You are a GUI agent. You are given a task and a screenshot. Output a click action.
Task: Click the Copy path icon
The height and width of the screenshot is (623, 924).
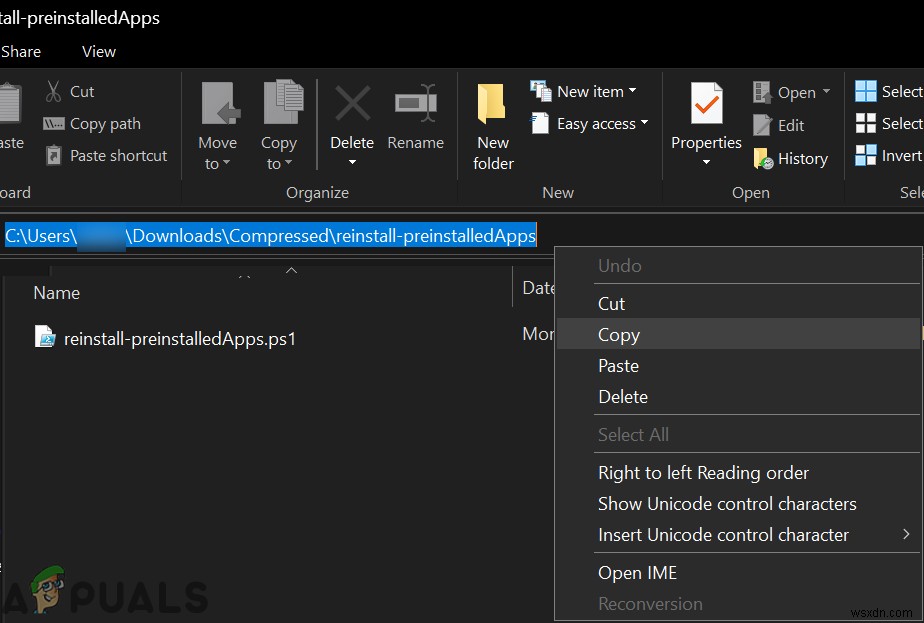[54, 124]
